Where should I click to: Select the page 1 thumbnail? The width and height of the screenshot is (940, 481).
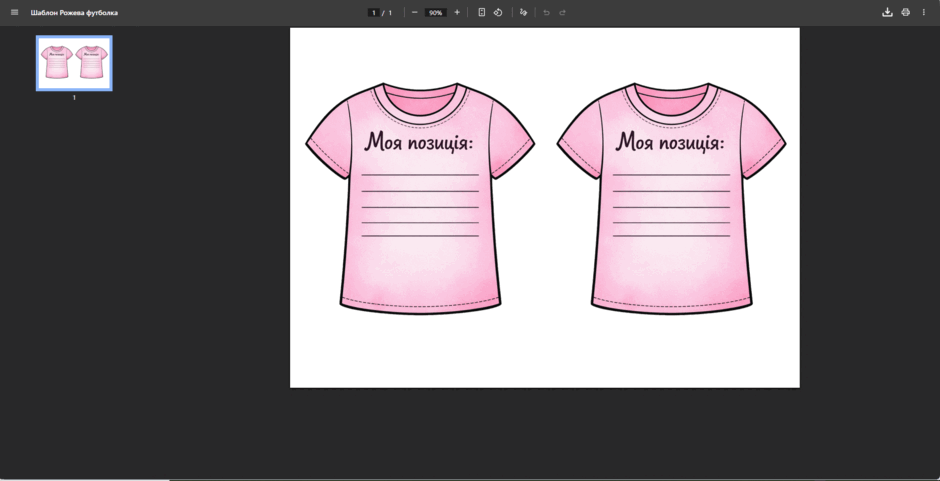(74, 63)
